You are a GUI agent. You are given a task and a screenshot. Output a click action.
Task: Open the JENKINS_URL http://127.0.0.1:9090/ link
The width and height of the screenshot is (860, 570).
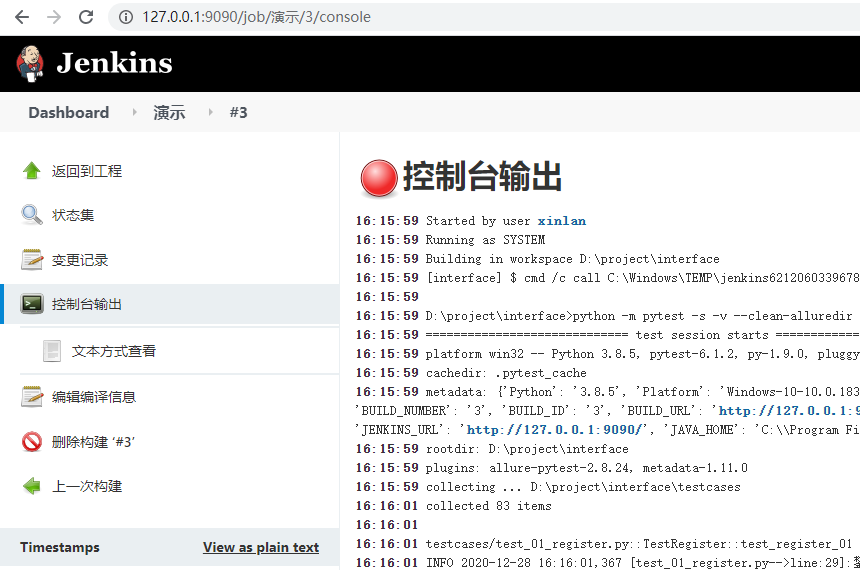554,430
